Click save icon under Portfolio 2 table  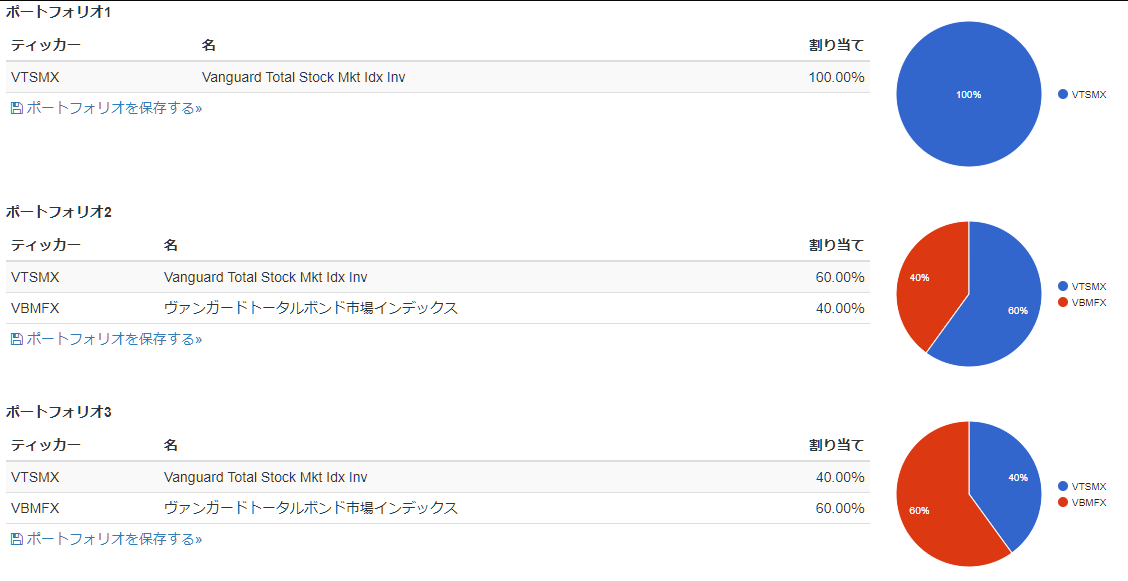tap(17, 339)
